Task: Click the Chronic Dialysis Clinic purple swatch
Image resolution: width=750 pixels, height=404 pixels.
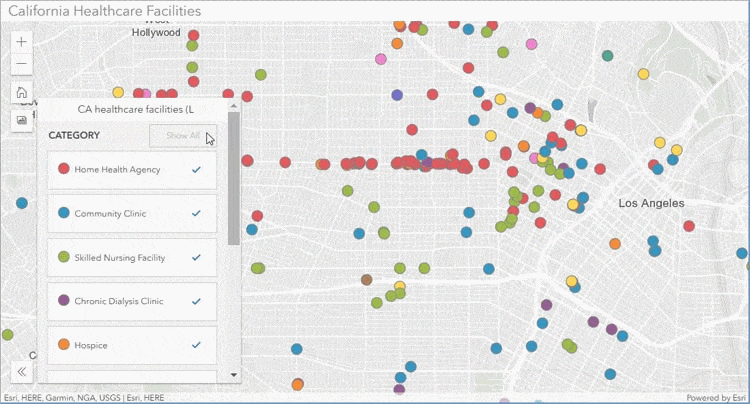Action: [x=64, y=300]
